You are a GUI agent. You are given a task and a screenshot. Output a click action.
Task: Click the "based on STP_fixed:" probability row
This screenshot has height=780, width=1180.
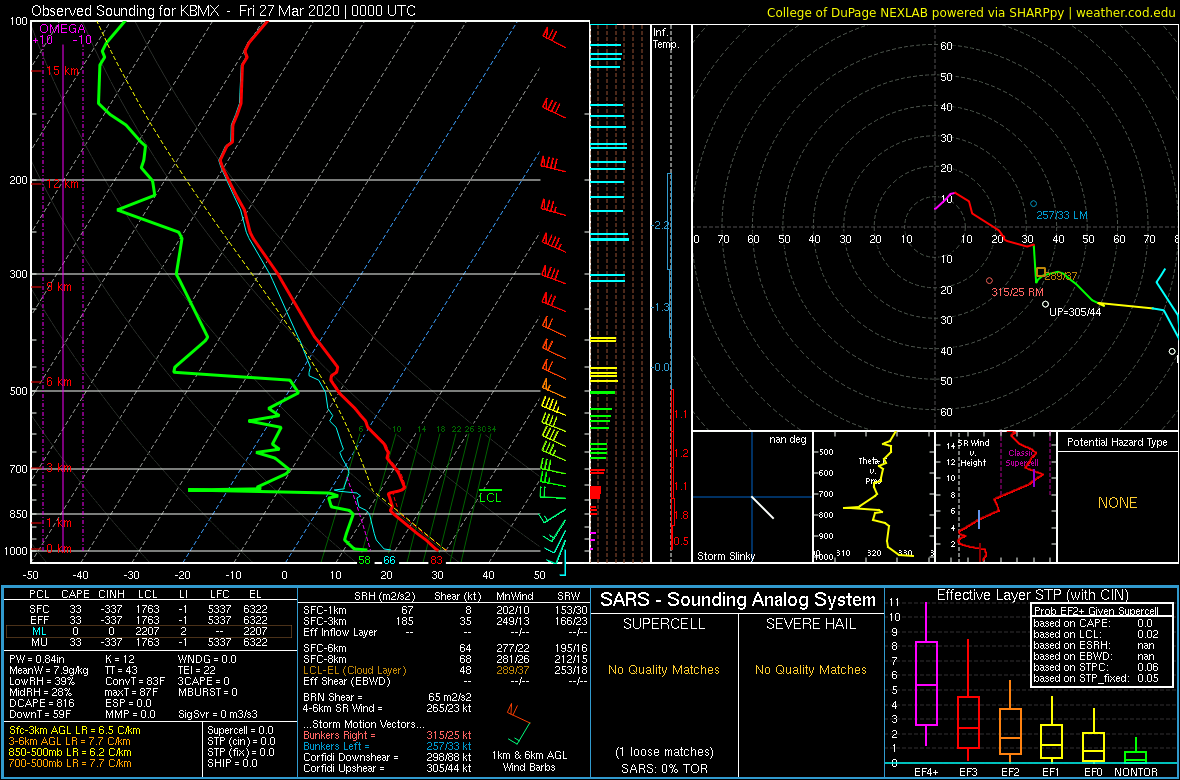1098,678
